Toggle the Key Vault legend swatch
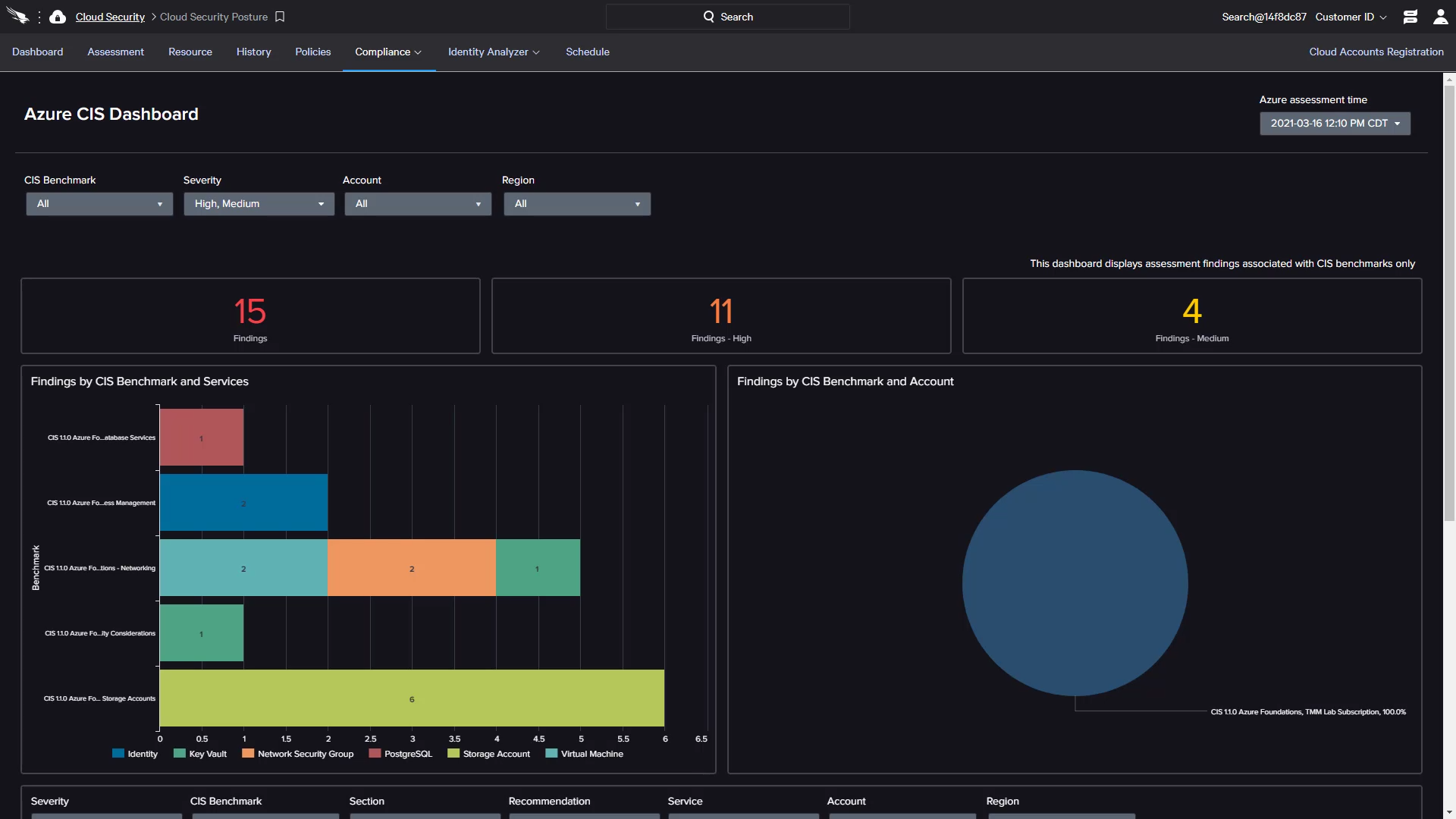This screenshot has width=1456, height=819. click(180, 754)
